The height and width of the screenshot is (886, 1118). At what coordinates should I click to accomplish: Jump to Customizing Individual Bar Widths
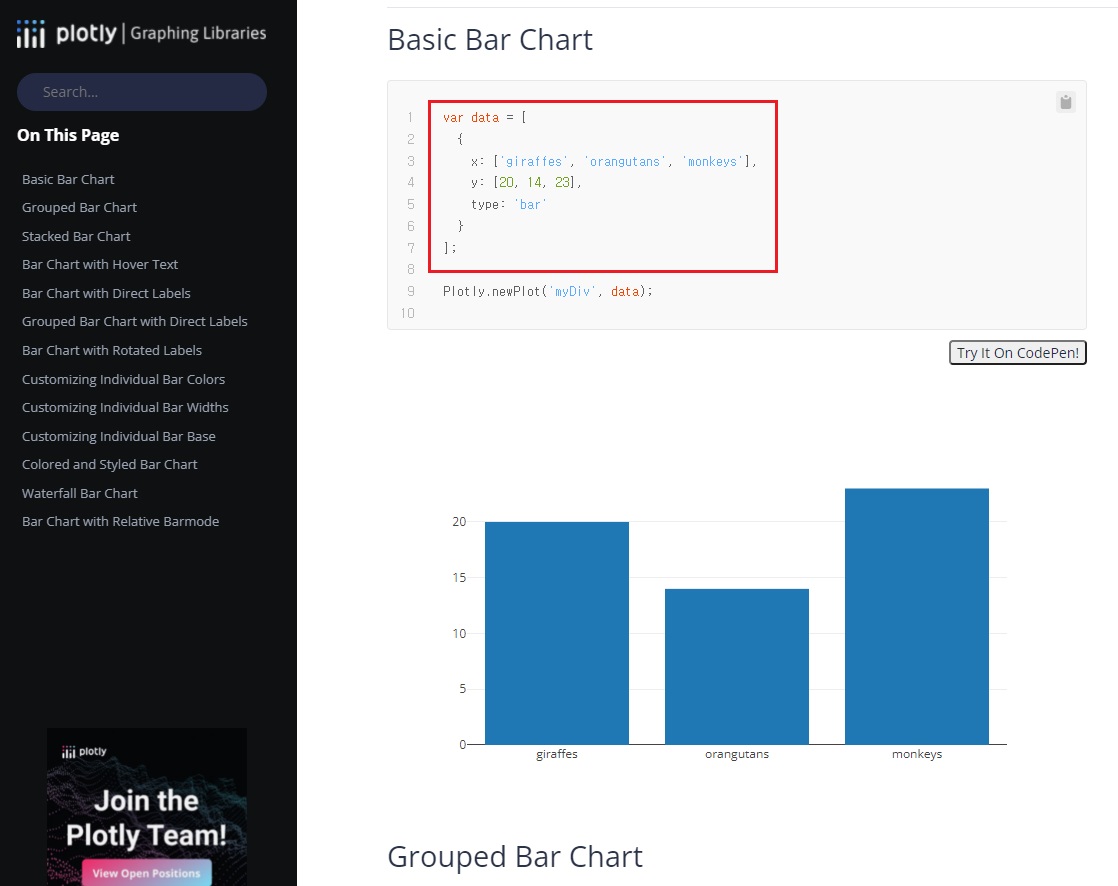click(x=125, y=408)
